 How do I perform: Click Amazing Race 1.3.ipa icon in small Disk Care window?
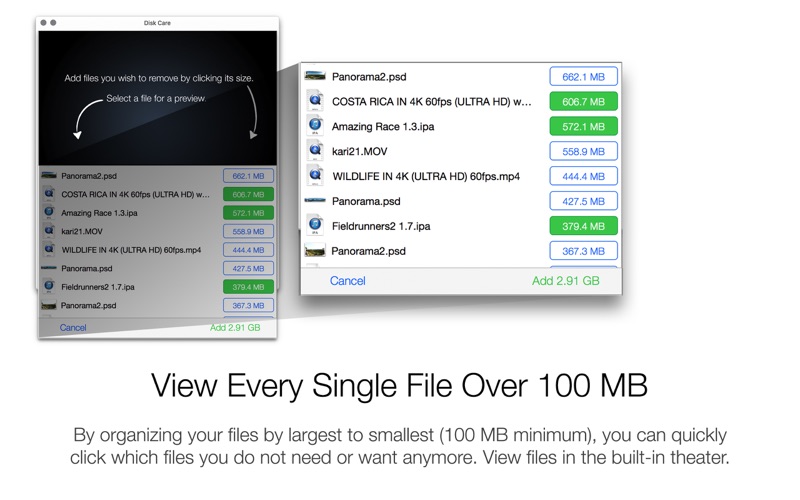49,212
